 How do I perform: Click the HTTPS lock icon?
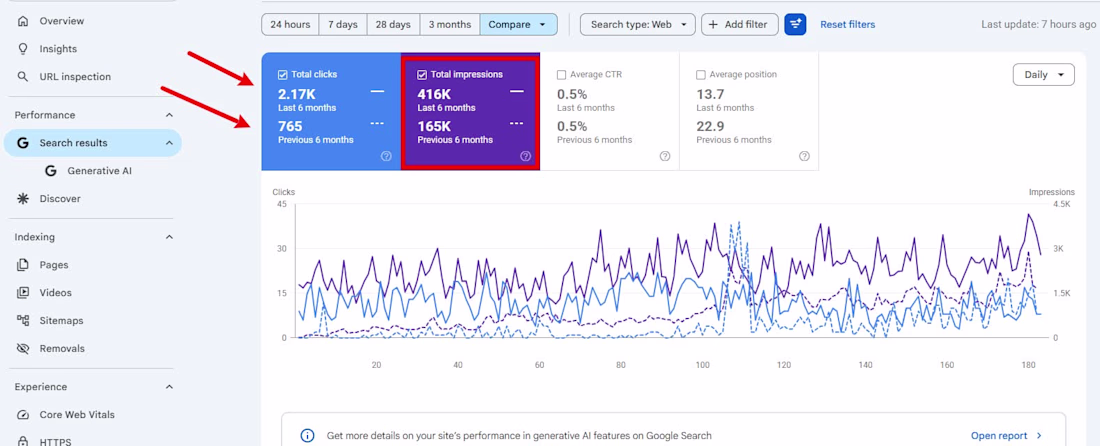pos(23,442)
